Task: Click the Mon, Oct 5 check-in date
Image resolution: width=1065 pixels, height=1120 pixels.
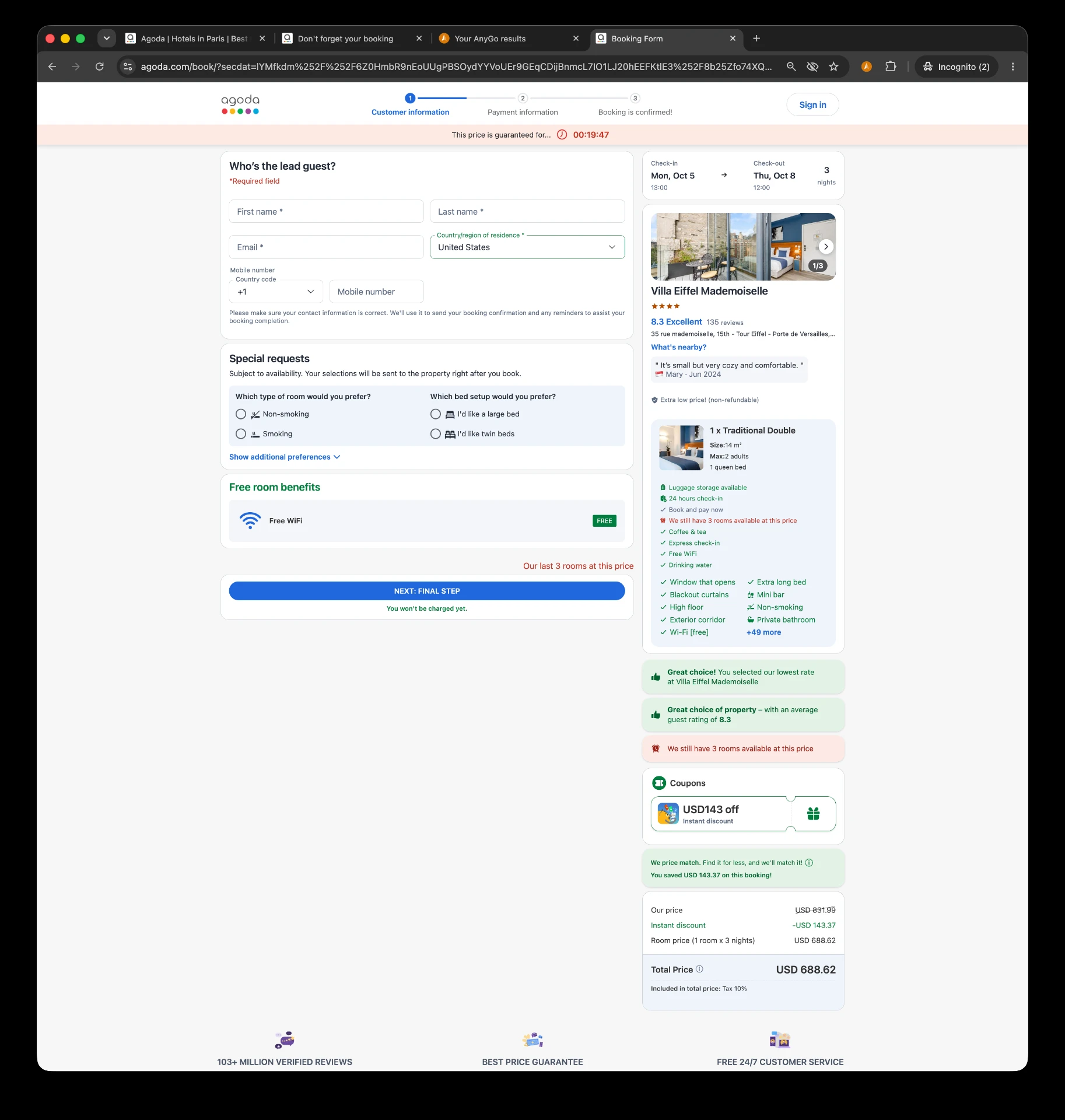Action: click(x=672, y=176)
